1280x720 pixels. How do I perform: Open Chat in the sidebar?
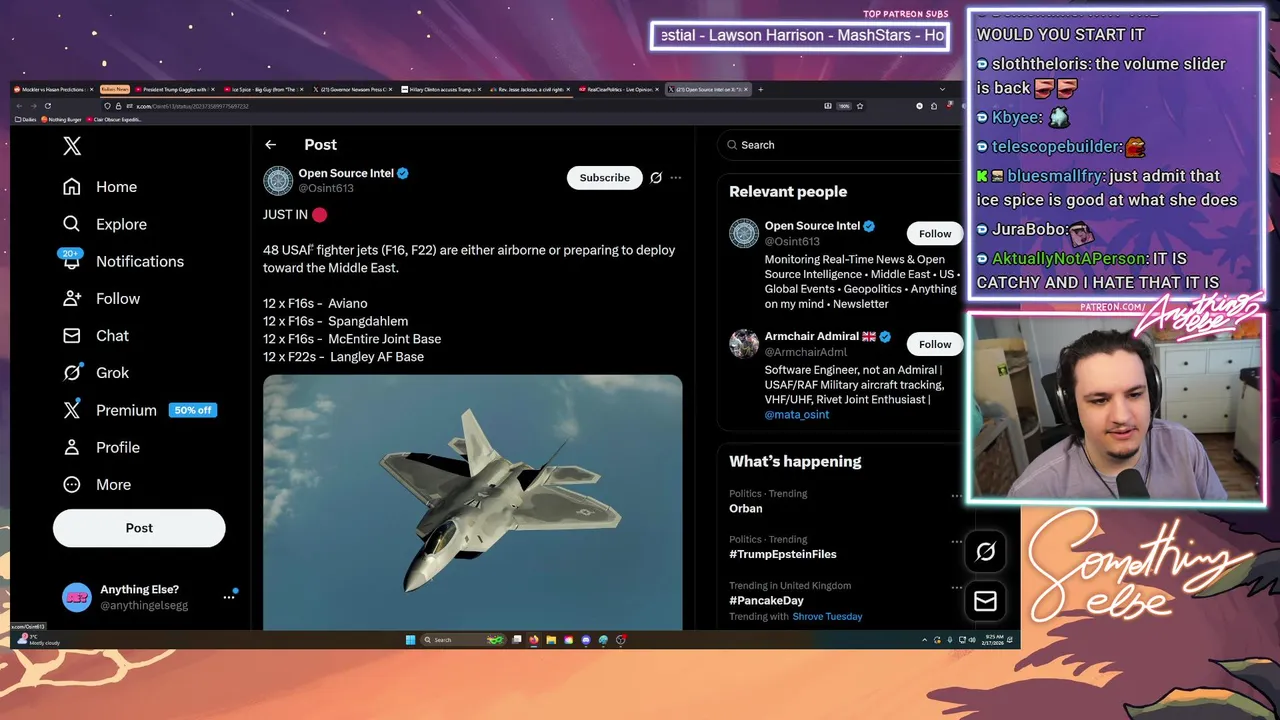(x=96, y=335)
